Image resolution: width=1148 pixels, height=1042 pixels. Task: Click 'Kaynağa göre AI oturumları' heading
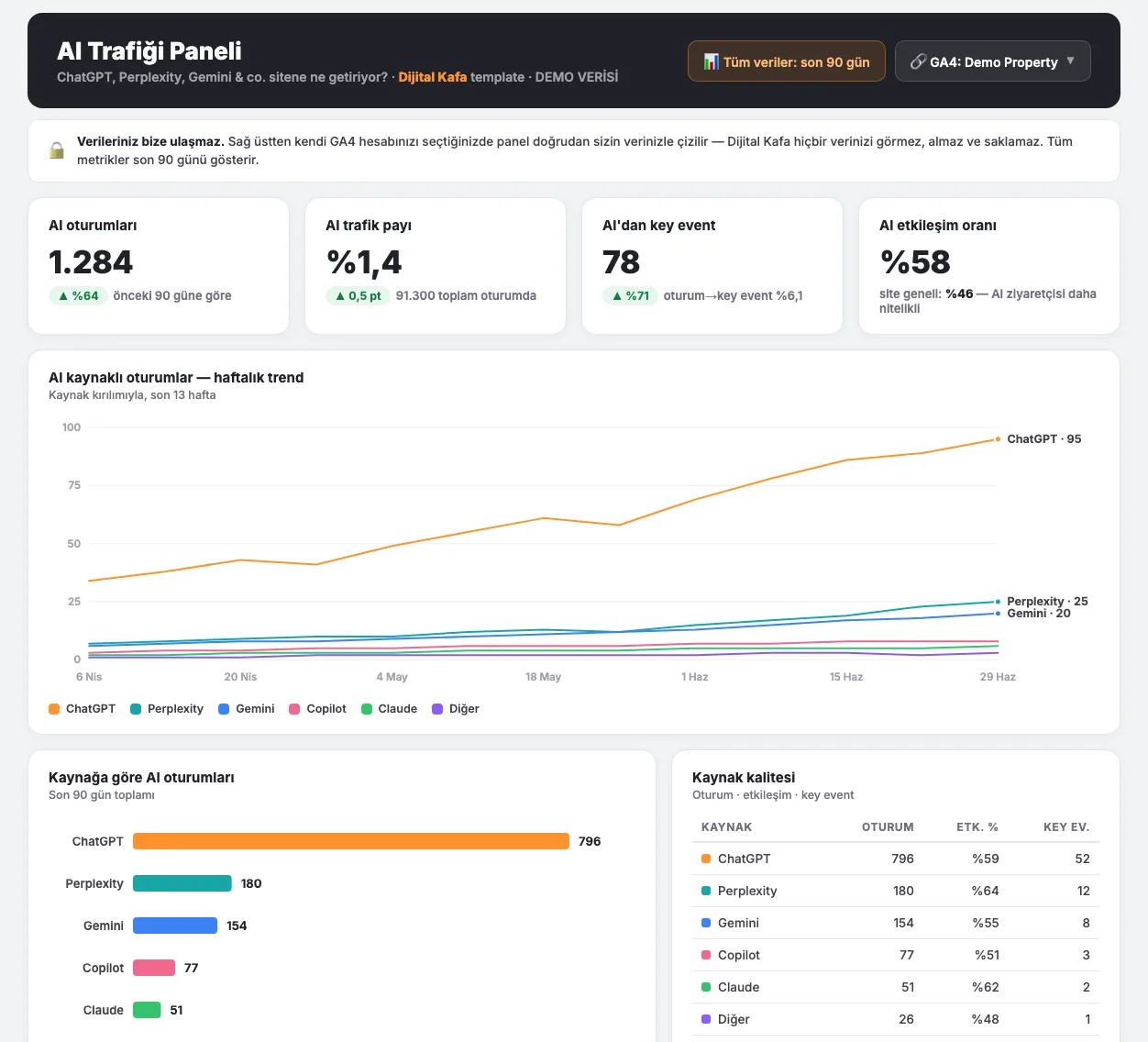point(141,778)
